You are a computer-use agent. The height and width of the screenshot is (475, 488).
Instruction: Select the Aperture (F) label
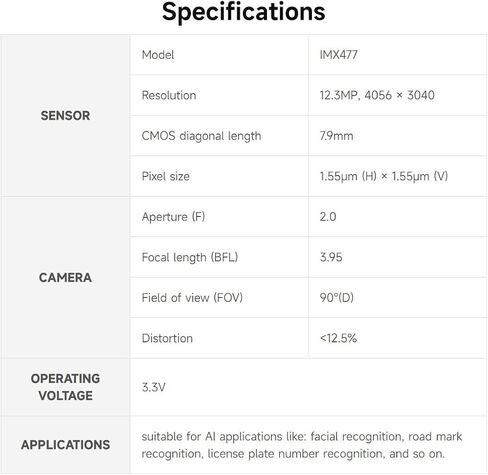pos(173,217)
